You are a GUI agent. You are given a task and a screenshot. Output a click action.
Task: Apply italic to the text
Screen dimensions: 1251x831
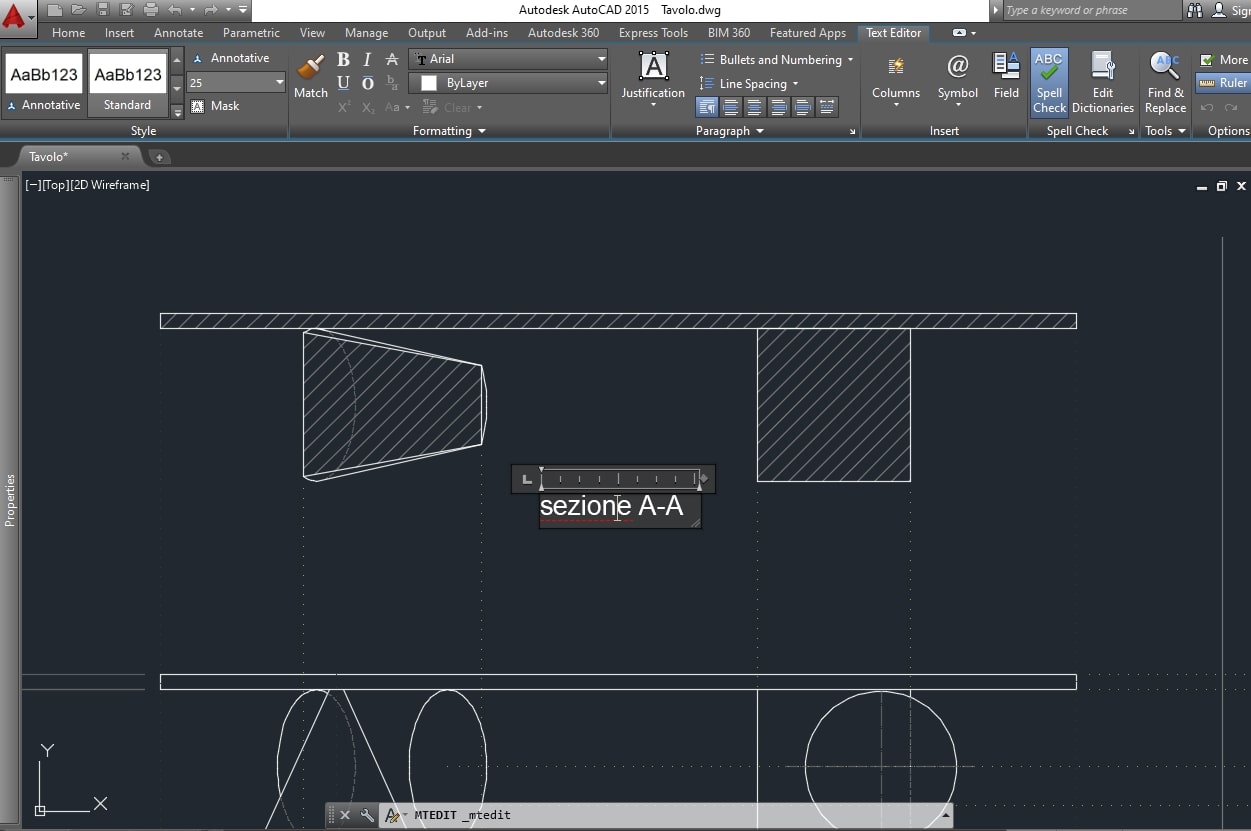pyautogui.click(x=367, y=60)
